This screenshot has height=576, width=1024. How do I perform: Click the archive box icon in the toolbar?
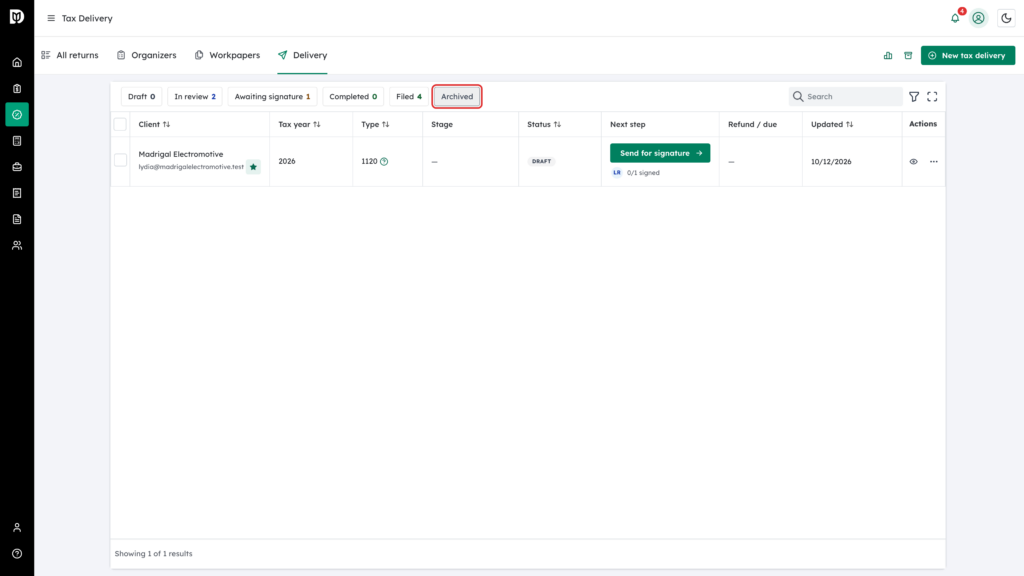click(908, 56)
